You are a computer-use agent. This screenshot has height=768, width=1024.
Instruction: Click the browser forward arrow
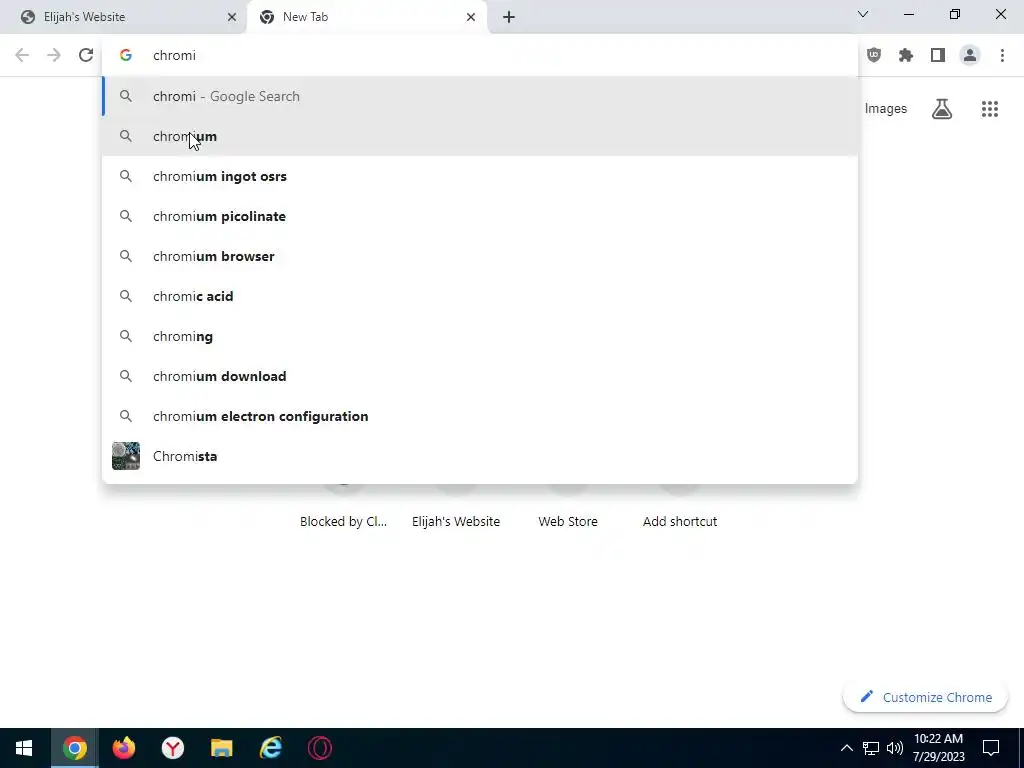54,56
